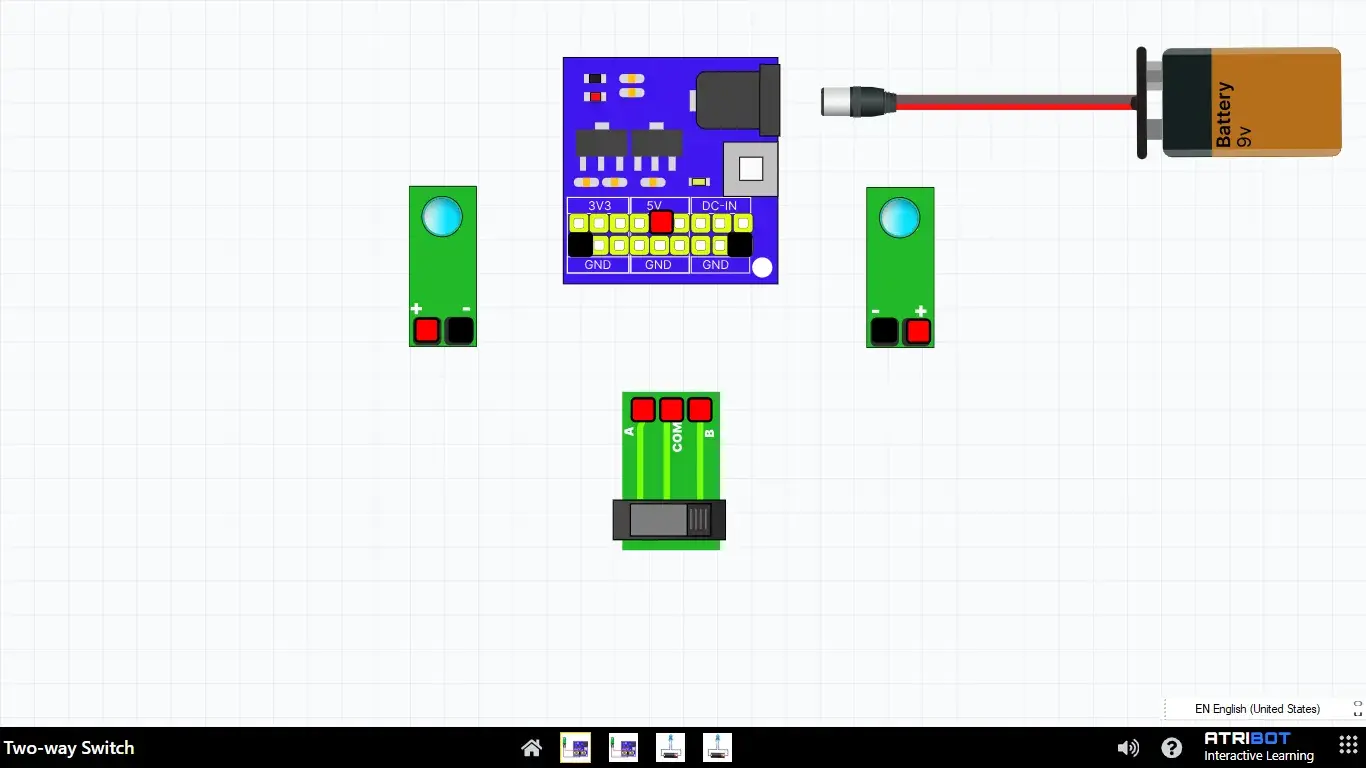Click the right module's blue LED
The width and height of the screenshot is (1366, 768).
[899, 217]
